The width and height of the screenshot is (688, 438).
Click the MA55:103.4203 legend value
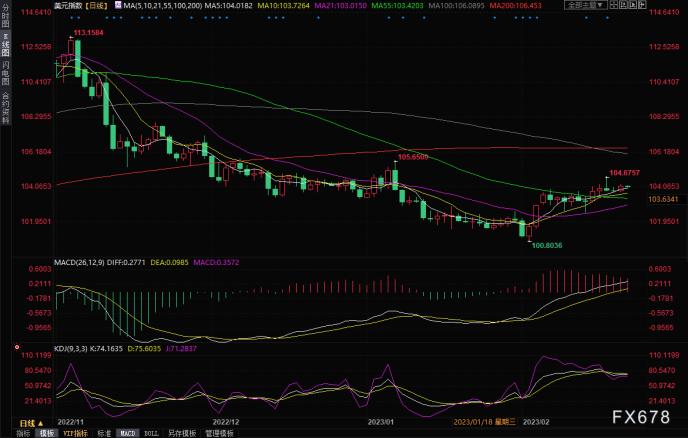tap(398, 6)
